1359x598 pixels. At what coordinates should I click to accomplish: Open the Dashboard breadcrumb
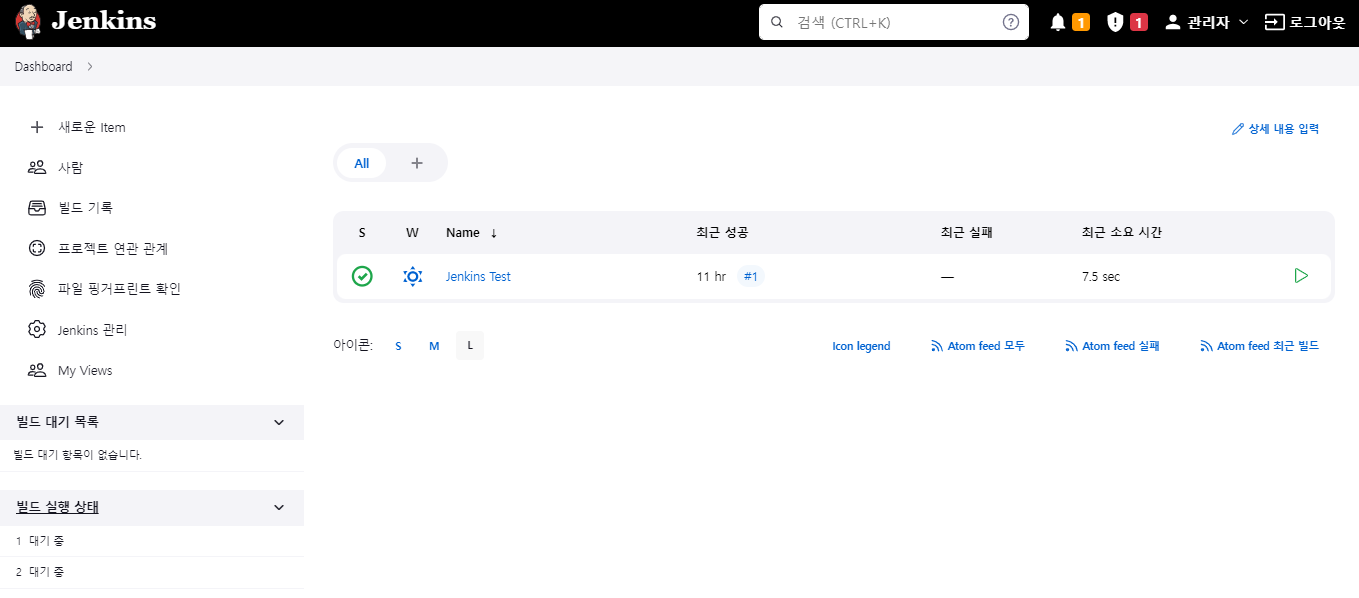click(43, 66)
